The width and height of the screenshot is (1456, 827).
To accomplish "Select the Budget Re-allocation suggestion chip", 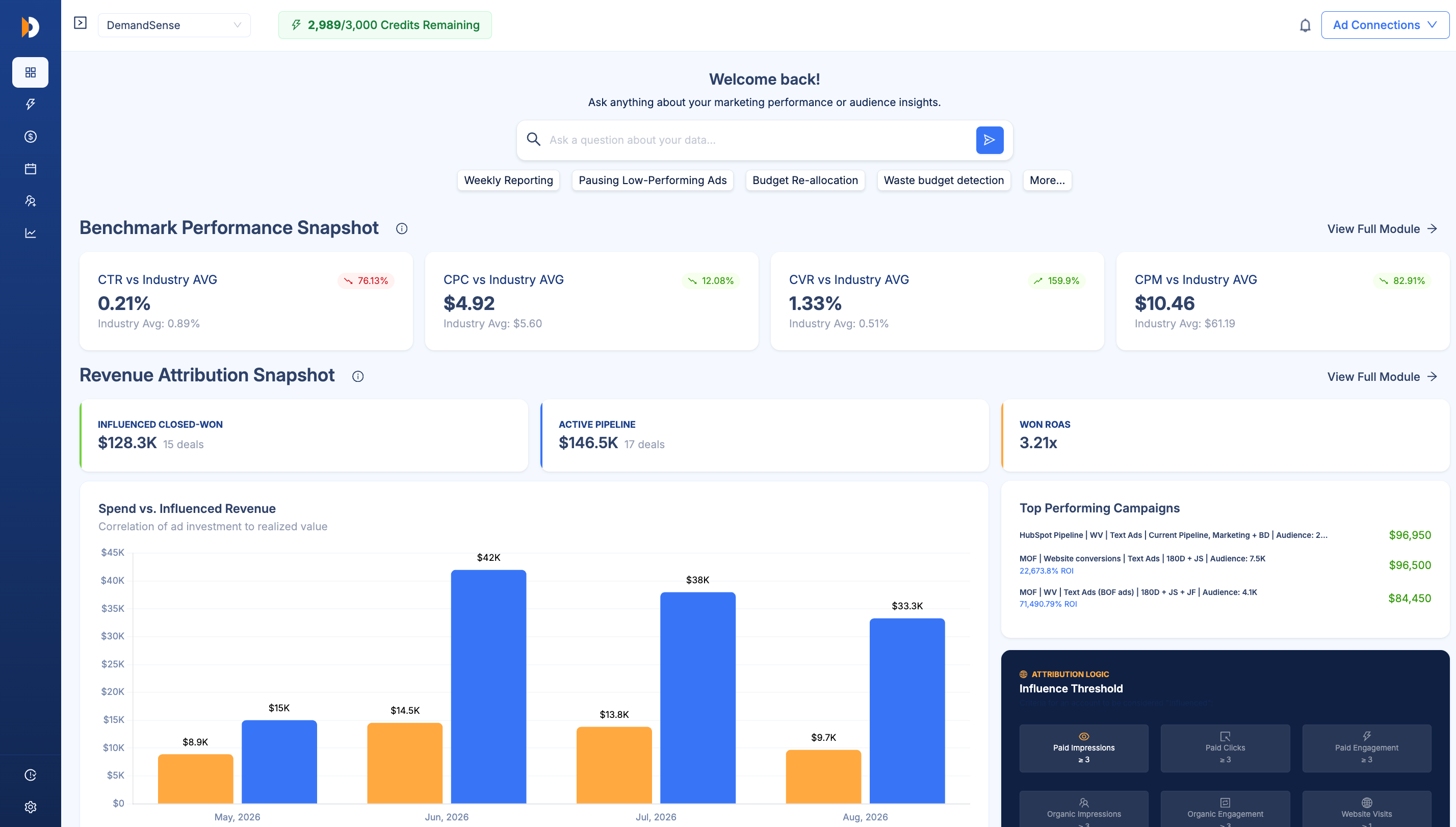I will (x=804, y=180).
